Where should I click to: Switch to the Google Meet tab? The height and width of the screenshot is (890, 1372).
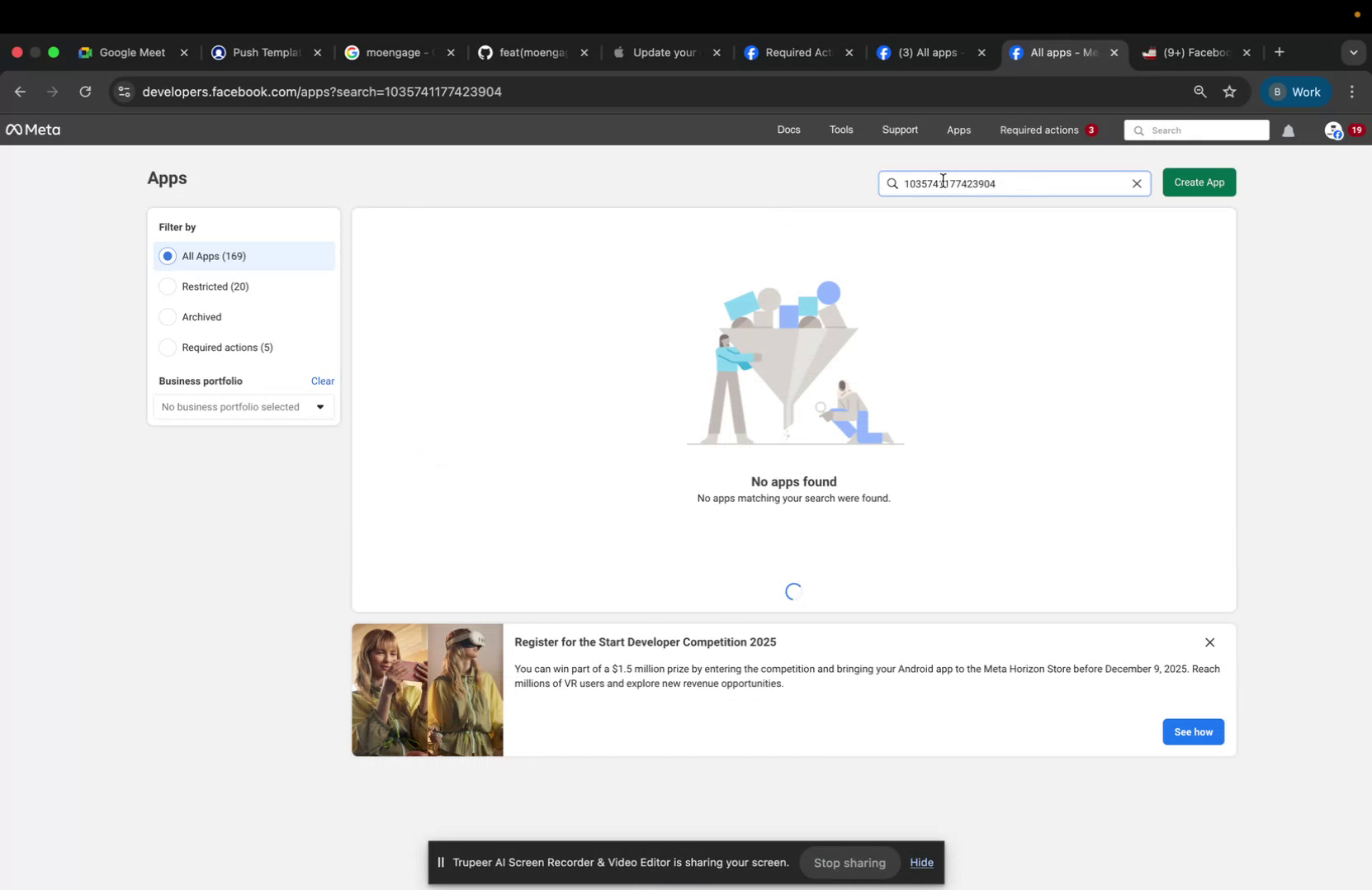tap(132, 52)
